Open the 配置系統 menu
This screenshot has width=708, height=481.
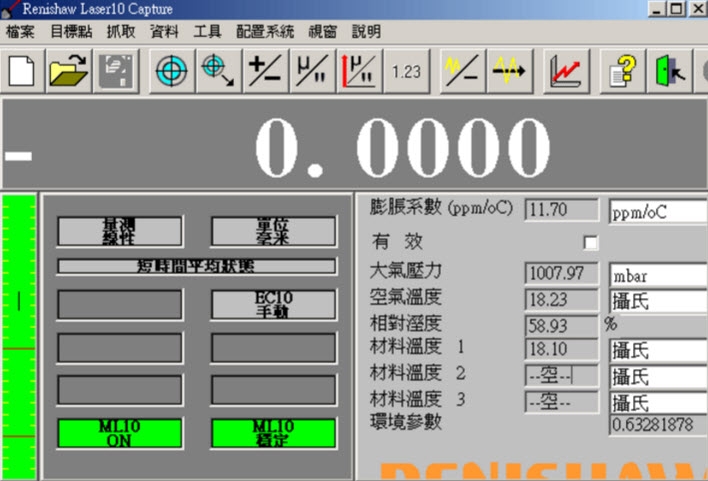(265, 32)
